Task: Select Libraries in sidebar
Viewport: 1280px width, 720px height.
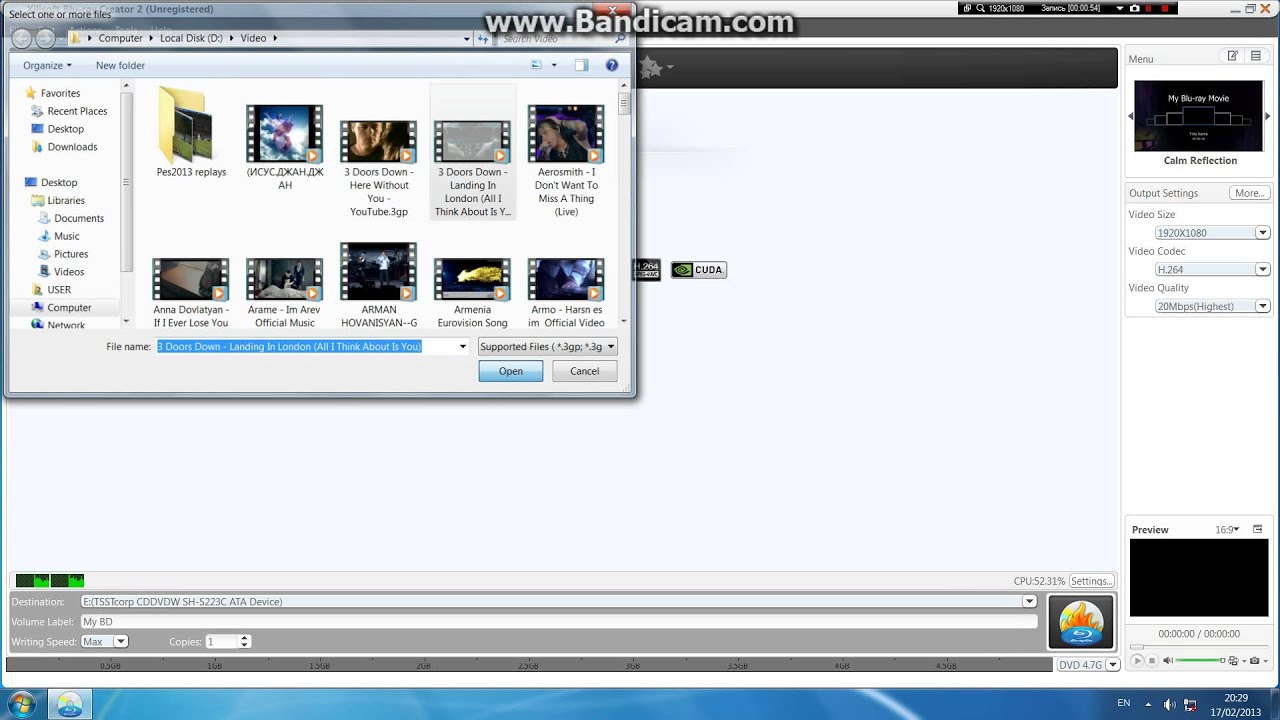Action: [66, 200]
